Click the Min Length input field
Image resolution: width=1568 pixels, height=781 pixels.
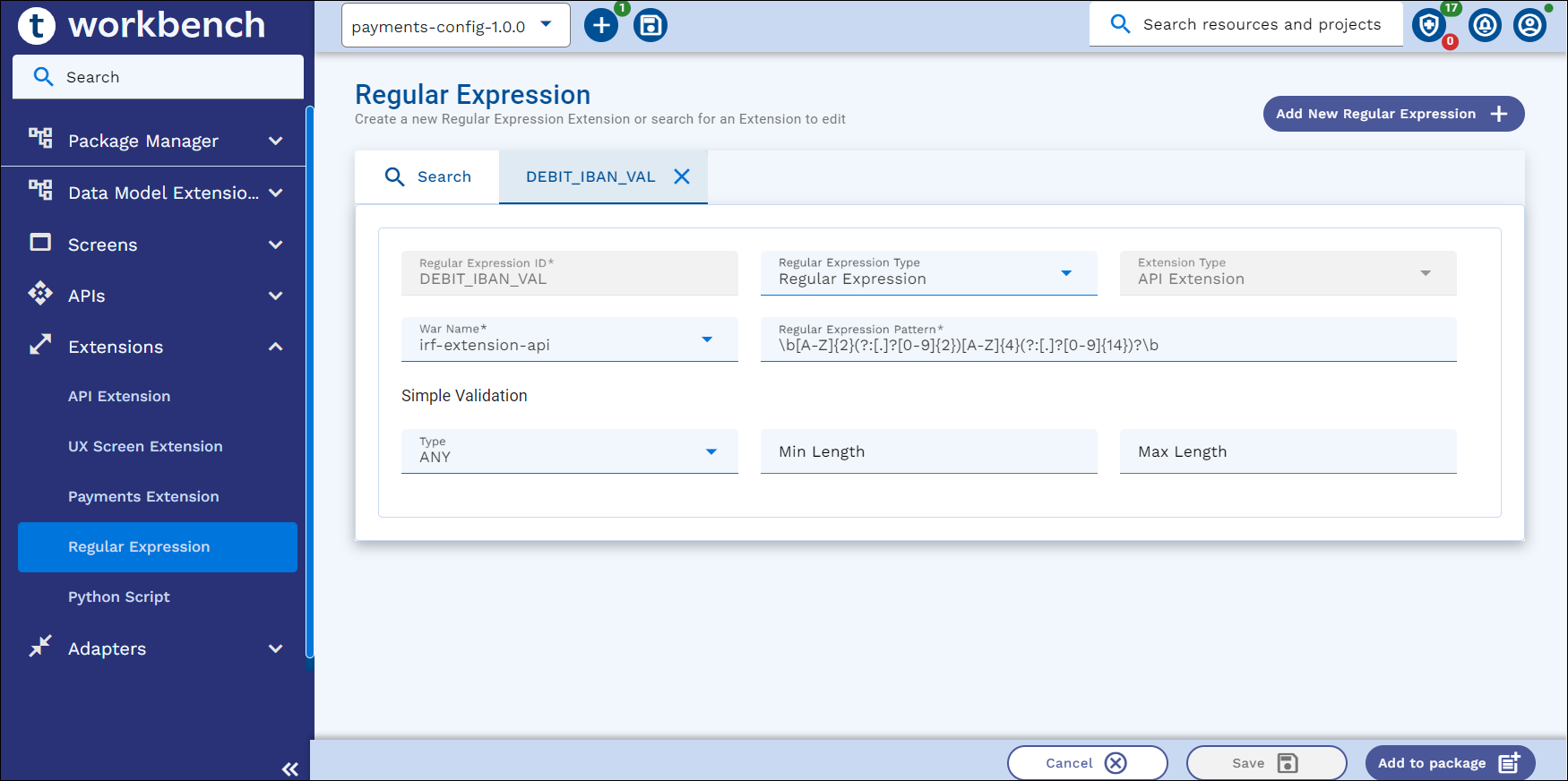tap(928, 451)
